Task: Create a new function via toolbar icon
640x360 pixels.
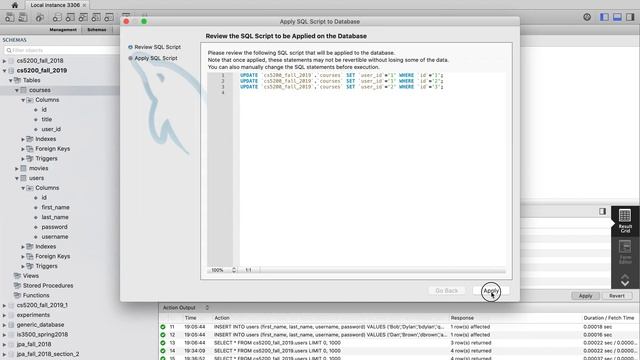Action: pos(109,18)
